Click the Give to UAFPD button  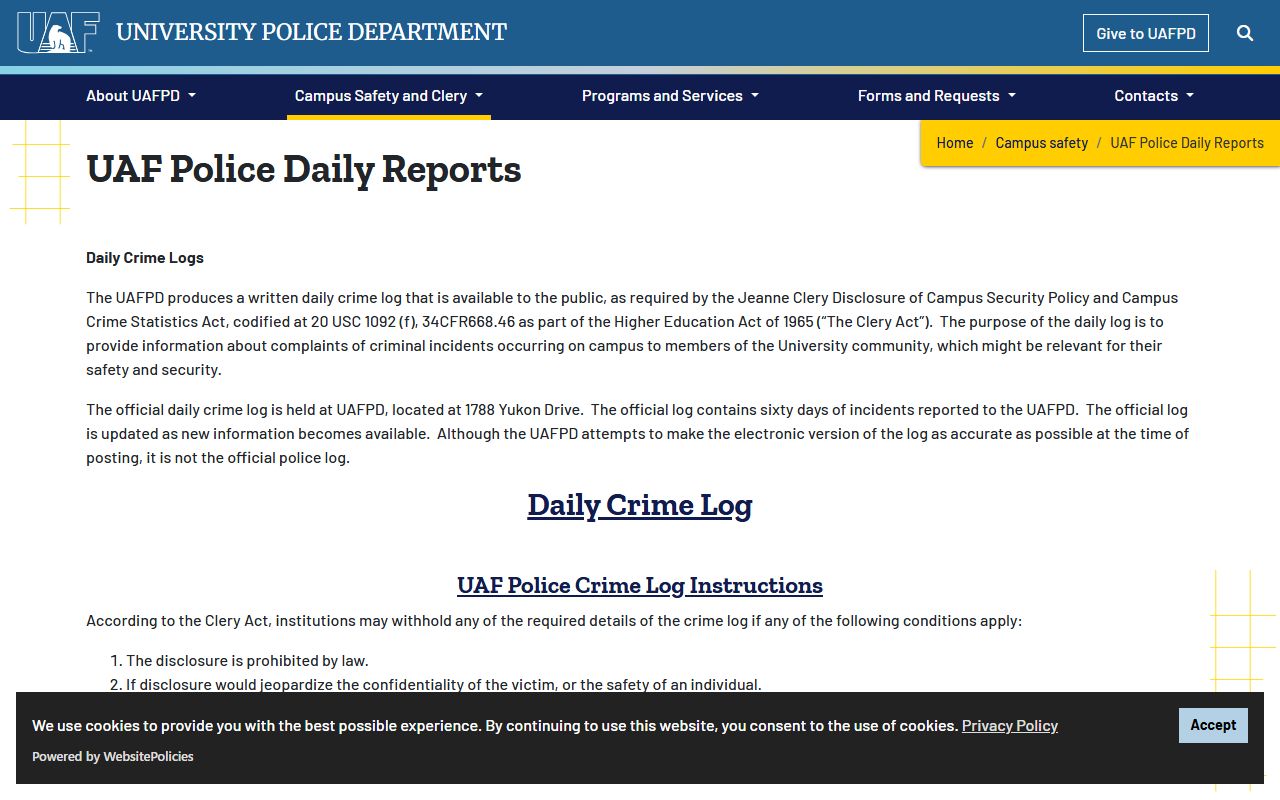1146,33
